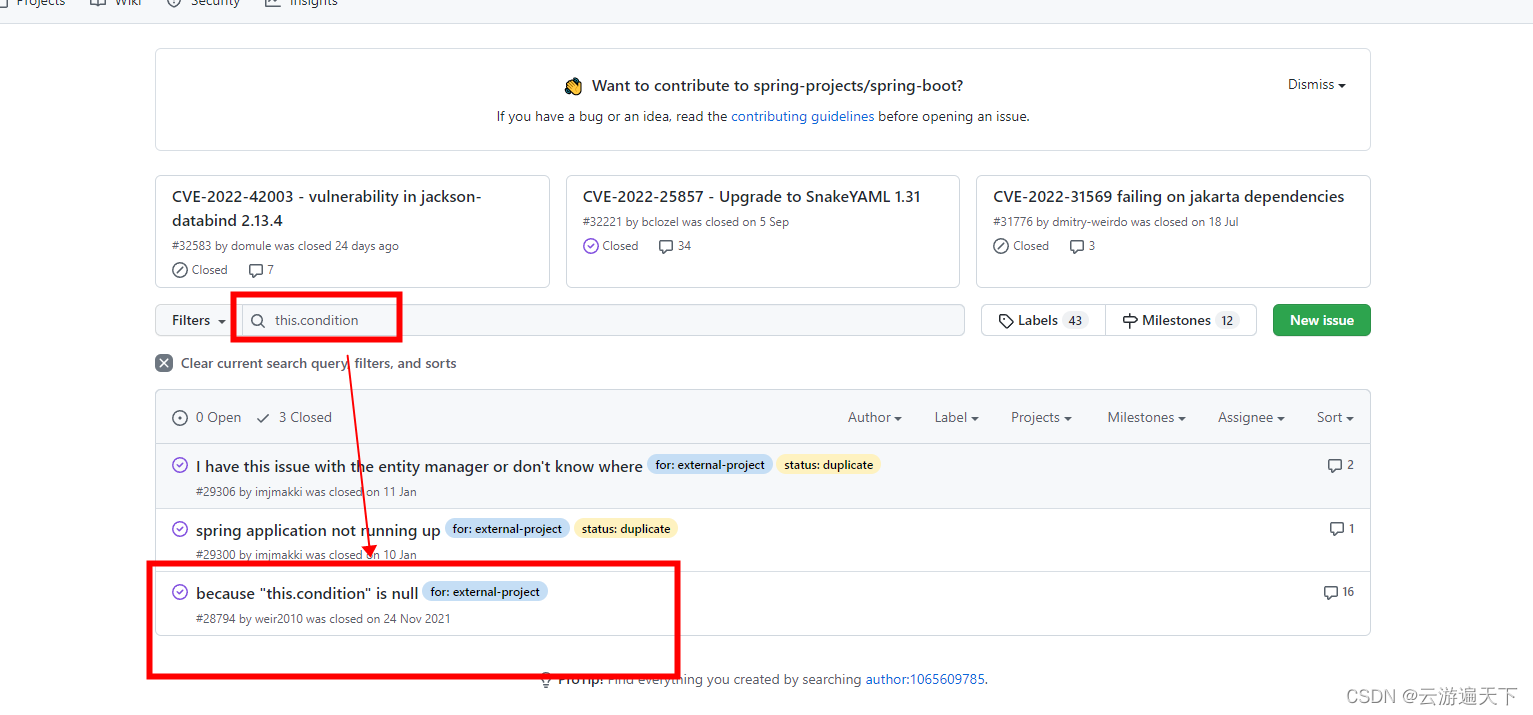
Task: Switch to the 0 Open issues filter
Action: 207,417
